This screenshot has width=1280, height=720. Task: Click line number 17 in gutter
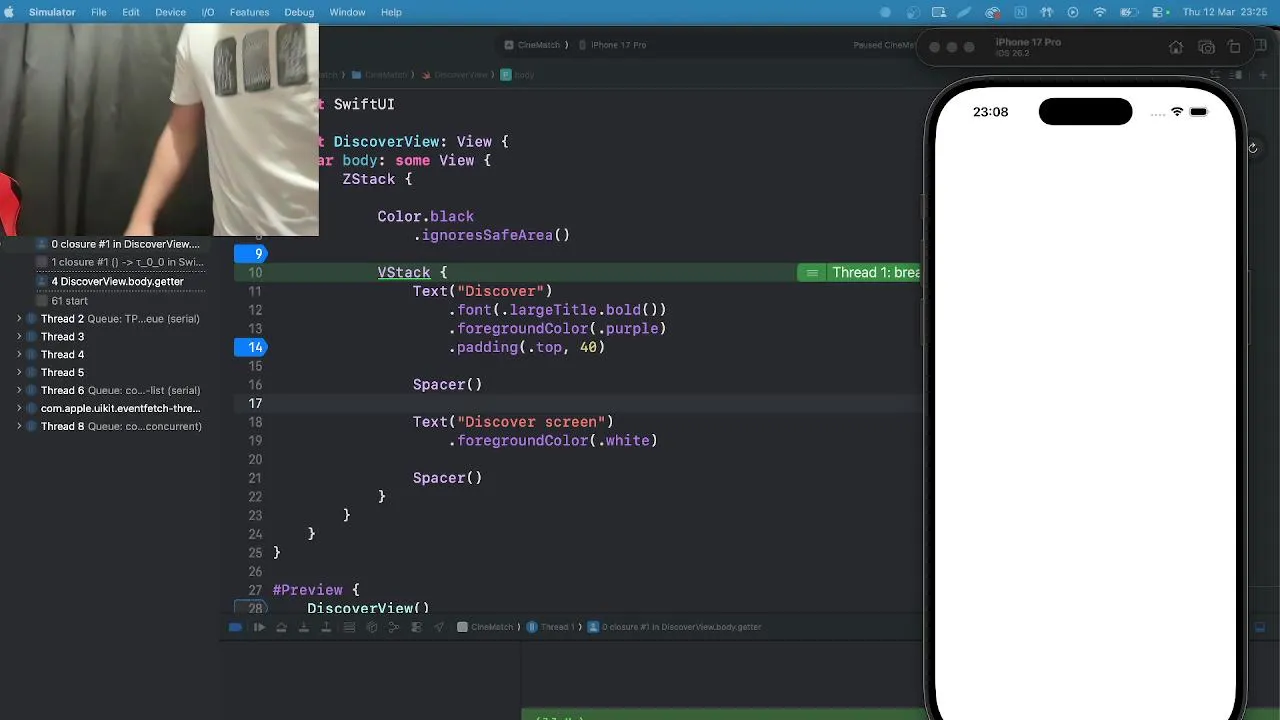pyautogui.click(x=255, y=403)
